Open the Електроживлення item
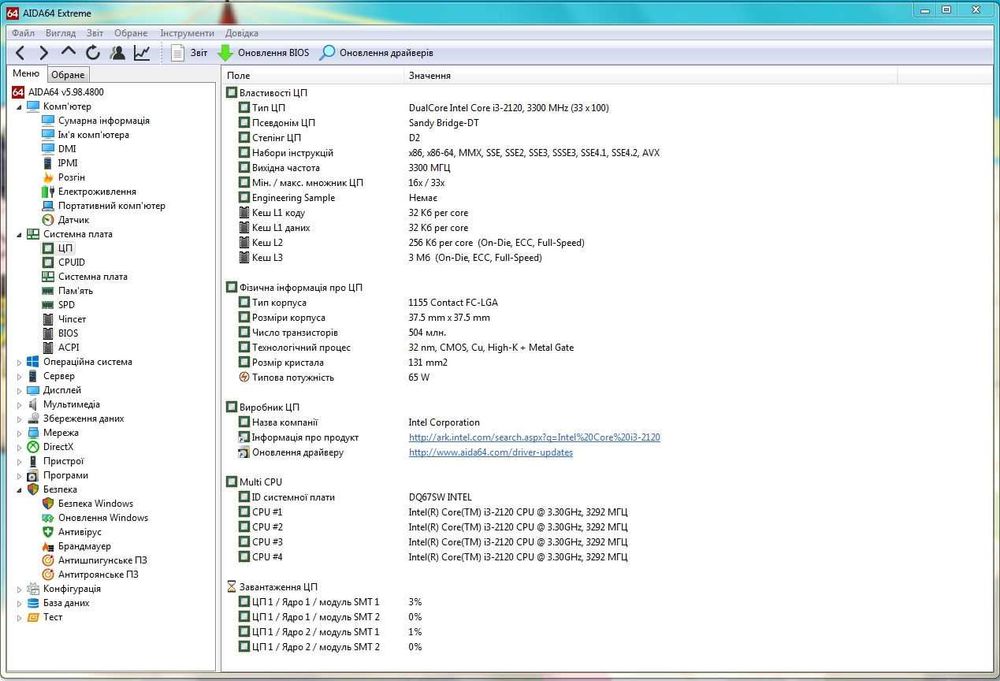The image size is (1000, 681). coord(97,191)
